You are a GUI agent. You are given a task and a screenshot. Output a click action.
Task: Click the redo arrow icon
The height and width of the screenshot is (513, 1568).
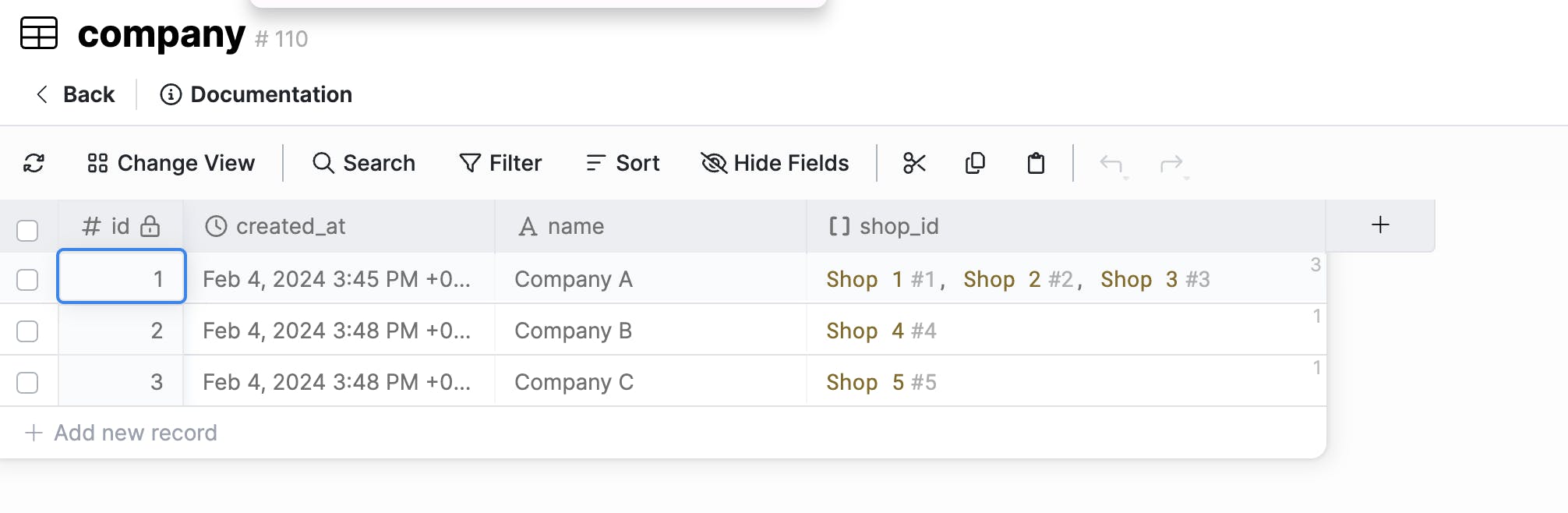(1171, 163)
